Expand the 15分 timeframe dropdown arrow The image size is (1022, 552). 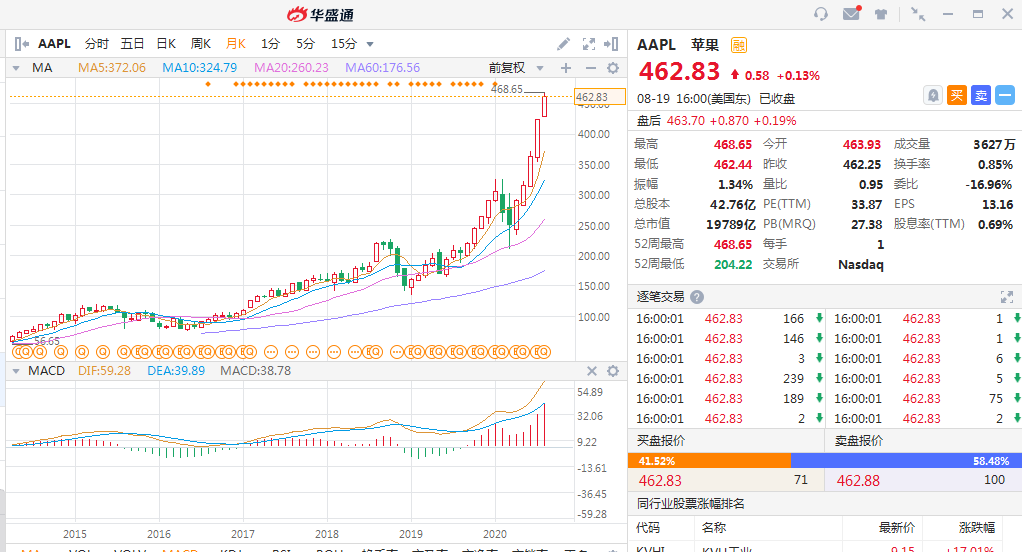tap(370, 44)
